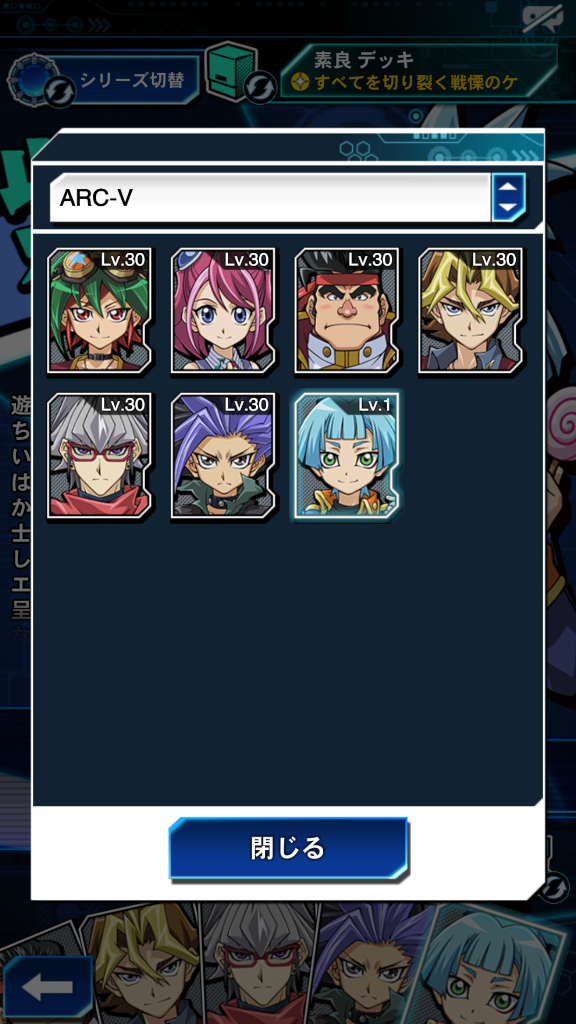Image resolution: width=576 pixels, height=1024 pixels.
Task: Click the back arrow button
Action: [47, 989]
